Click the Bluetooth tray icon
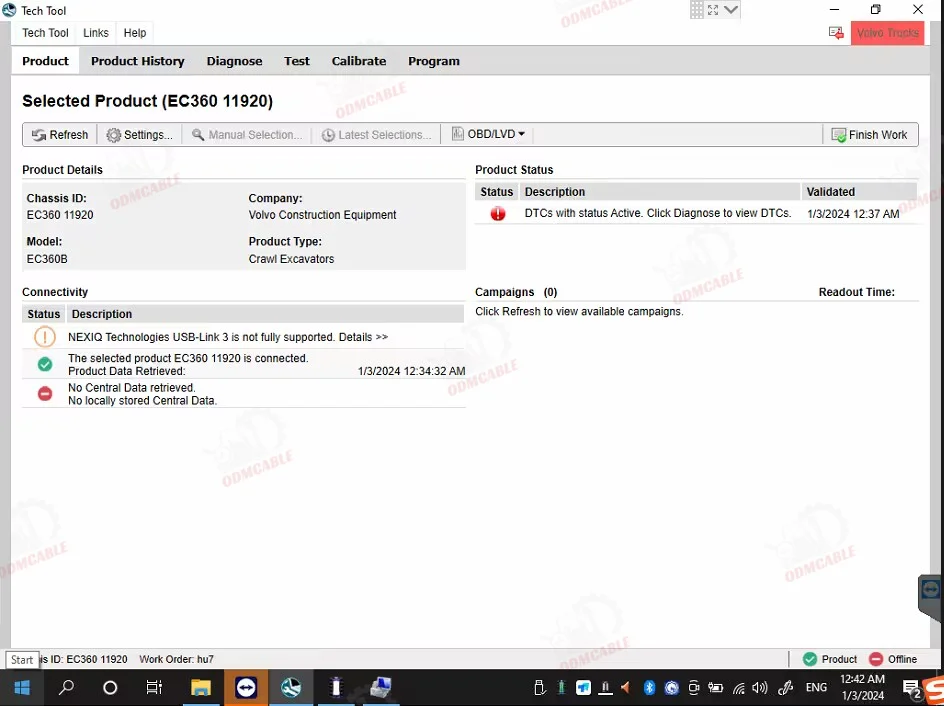Image resolution: width=944 pixels, height=706 pixels. (649, 687)
